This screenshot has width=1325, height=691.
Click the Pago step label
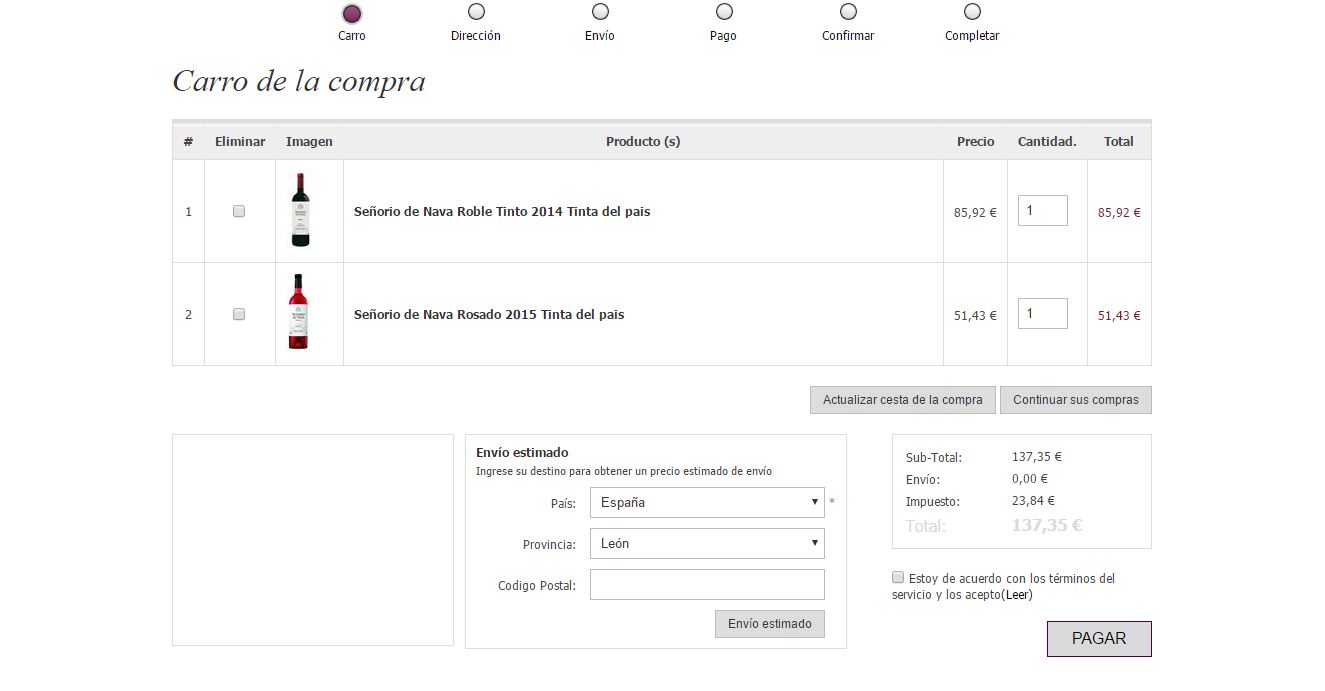pos(723,36)
